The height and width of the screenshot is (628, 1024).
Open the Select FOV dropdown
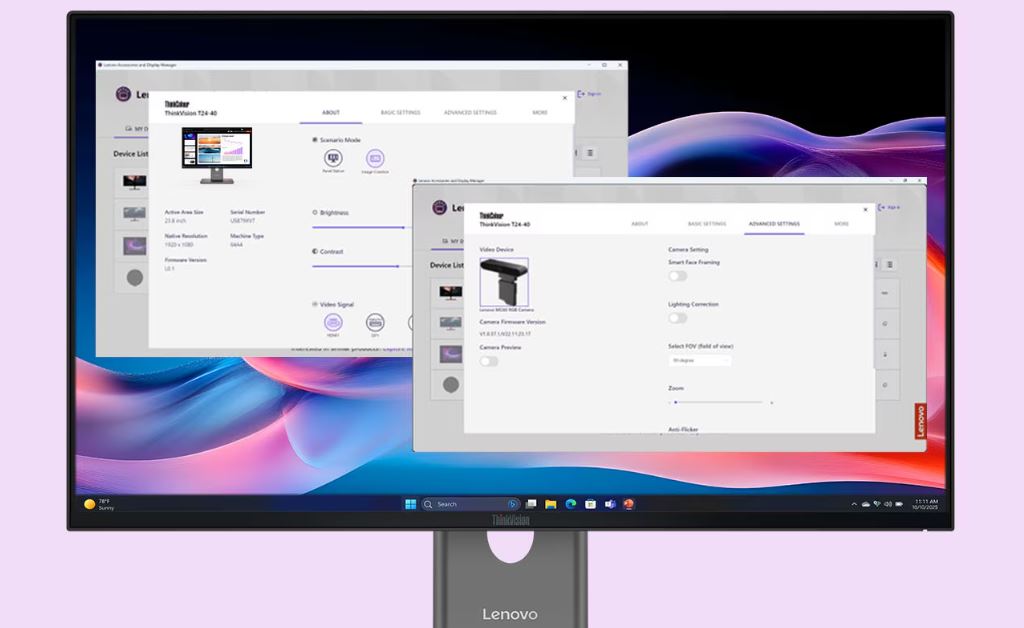(700, 360)
